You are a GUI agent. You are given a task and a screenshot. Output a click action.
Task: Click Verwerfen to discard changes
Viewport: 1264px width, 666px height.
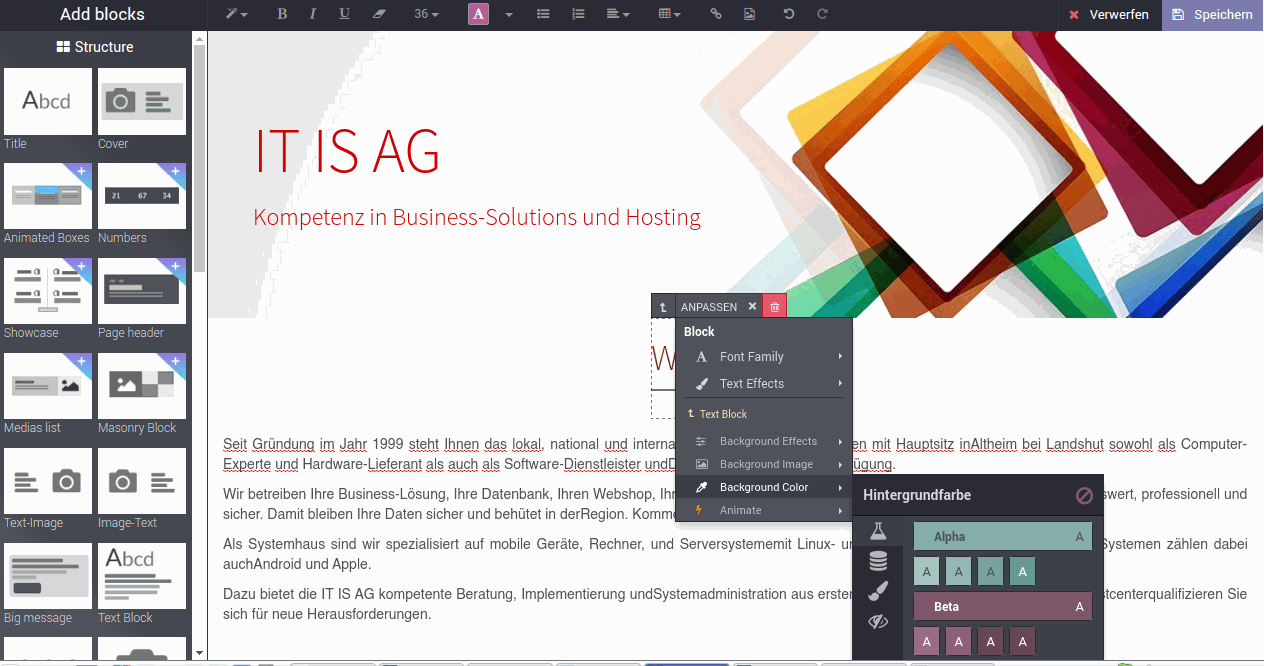click(1109, 15)
